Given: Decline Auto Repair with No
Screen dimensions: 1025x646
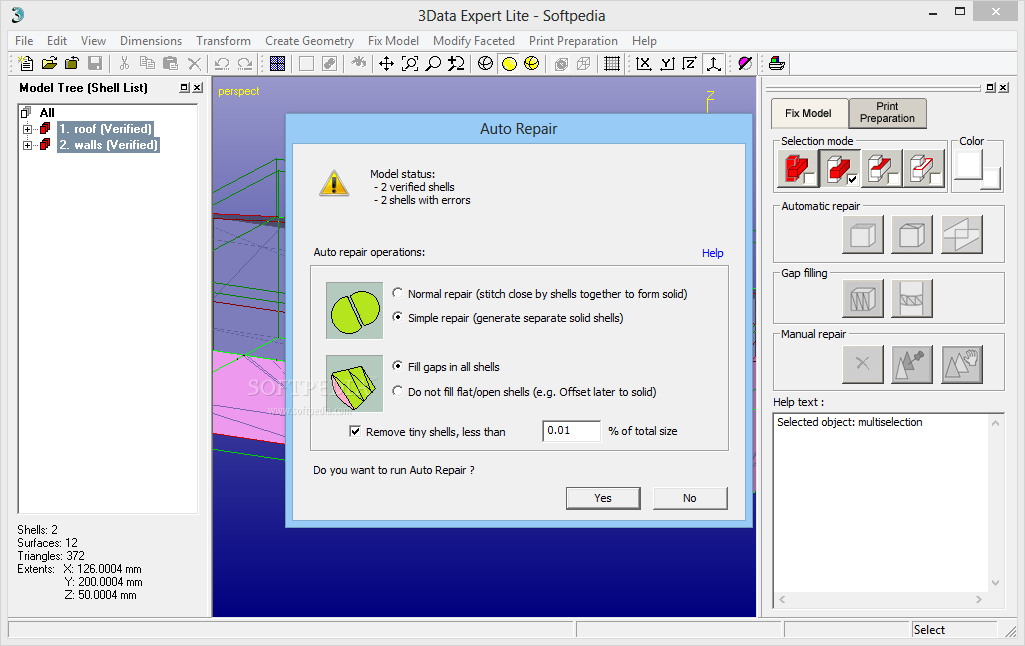Looking at the screenshot, I should pyautogui.click(x=690, y=498).
